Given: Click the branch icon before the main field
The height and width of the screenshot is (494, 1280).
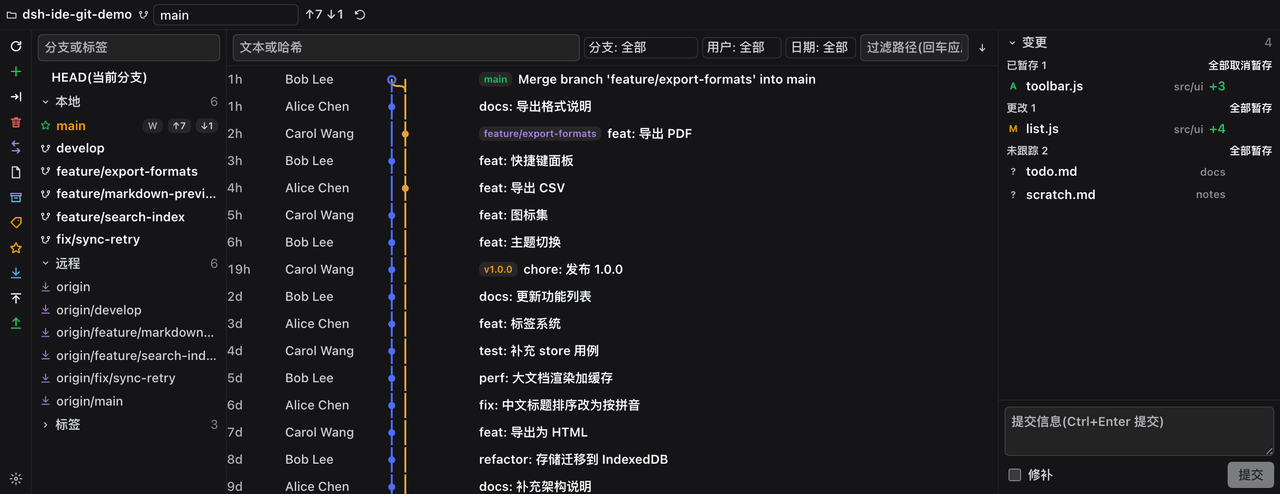Looking at the screenshot, I should 143,15.
